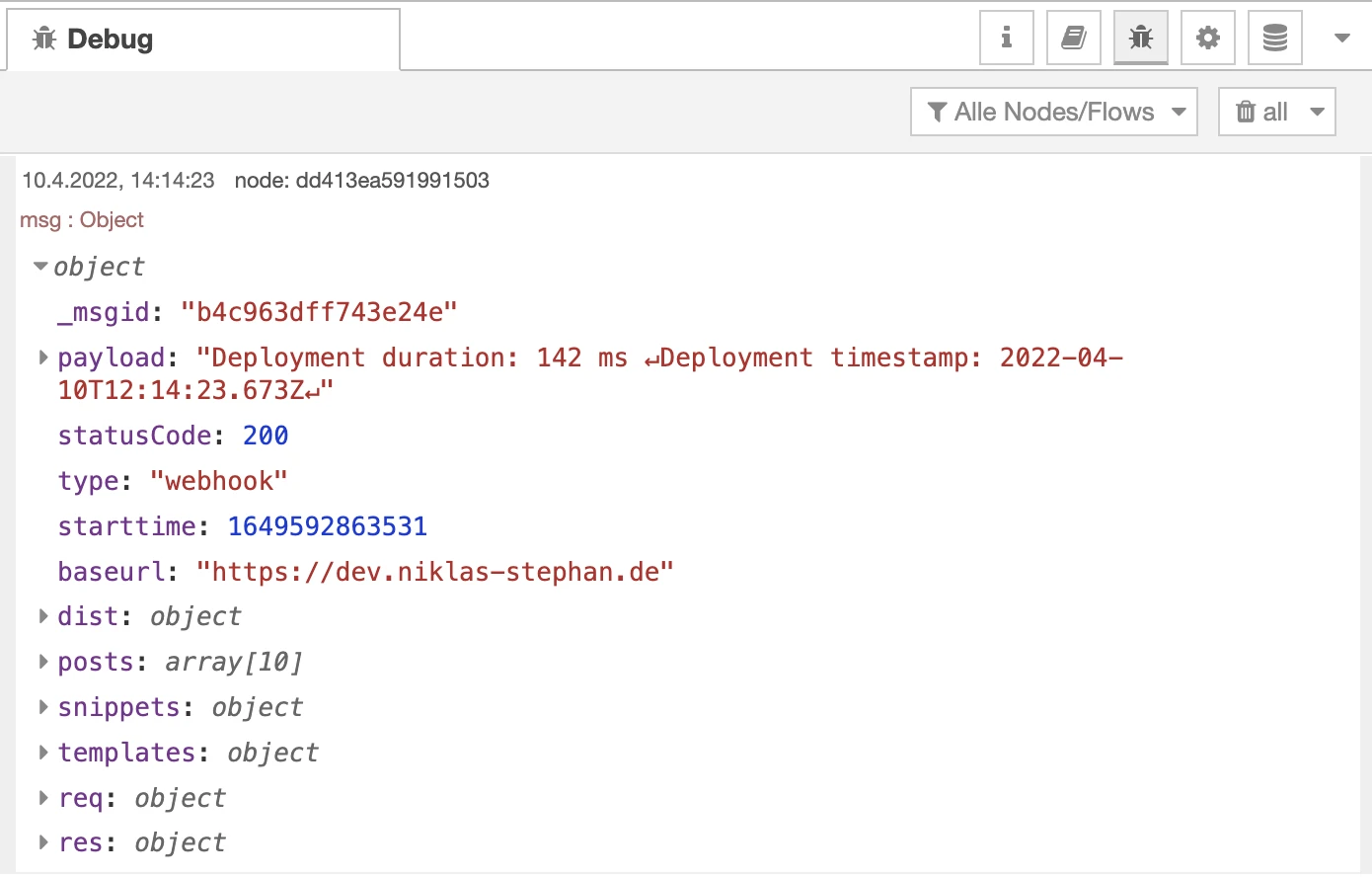The height and width of the screenshot is (877, 1372).
Task: Expand the payload string entry
Action: tap(43, 358)
